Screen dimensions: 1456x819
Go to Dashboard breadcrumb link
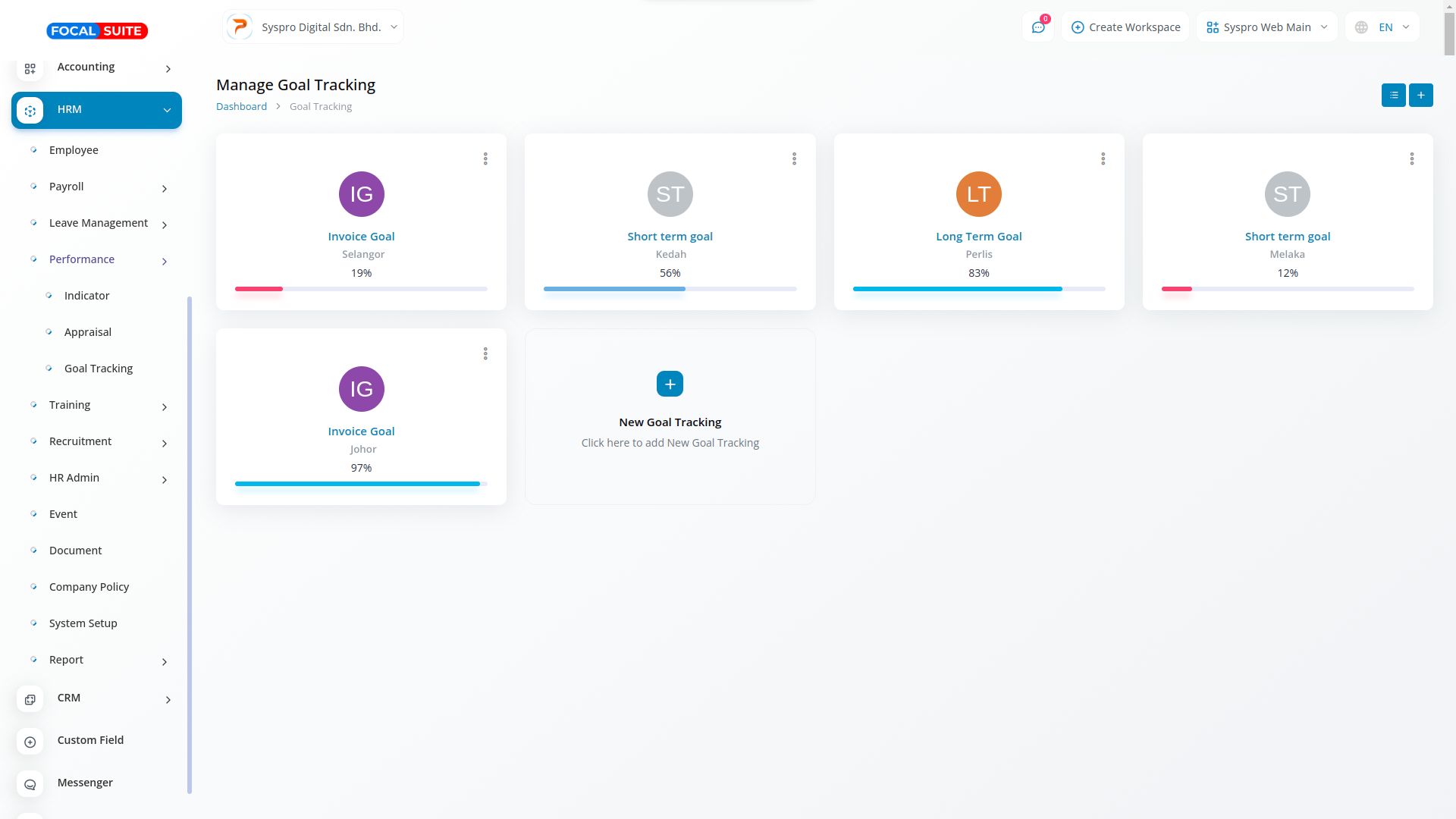click(241, 106)
